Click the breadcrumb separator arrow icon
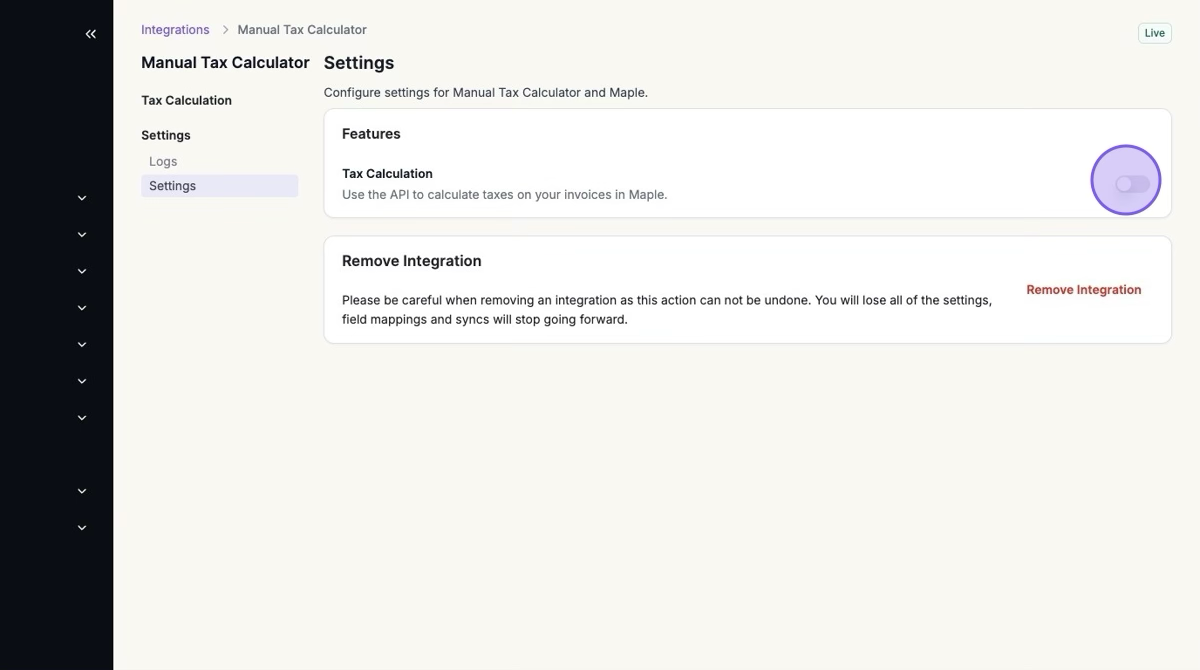 [x=225, y=30]
